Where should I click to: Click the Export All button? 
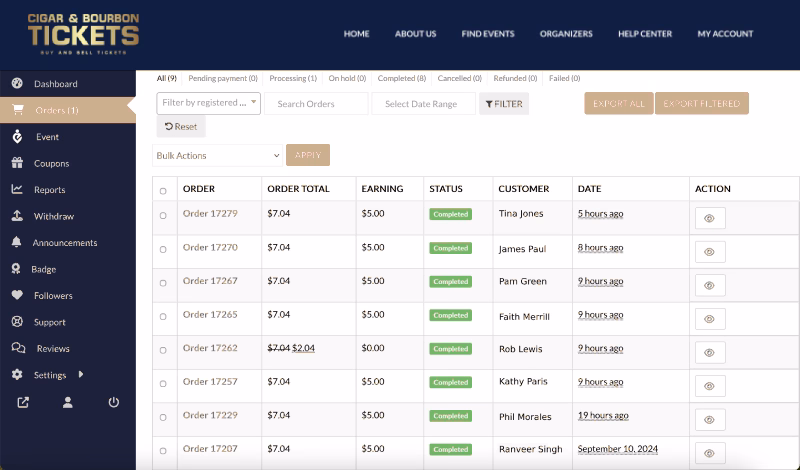[x=618, y=103]
